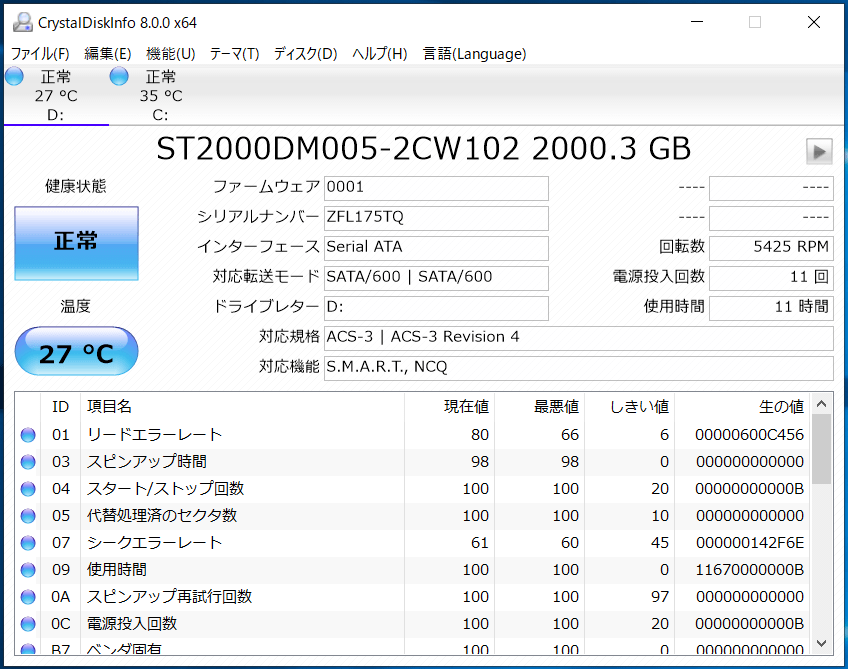Click the 対応転送モード field SATA/600
The width and height of the screenshot is (848, 669).
click(436, 278)
